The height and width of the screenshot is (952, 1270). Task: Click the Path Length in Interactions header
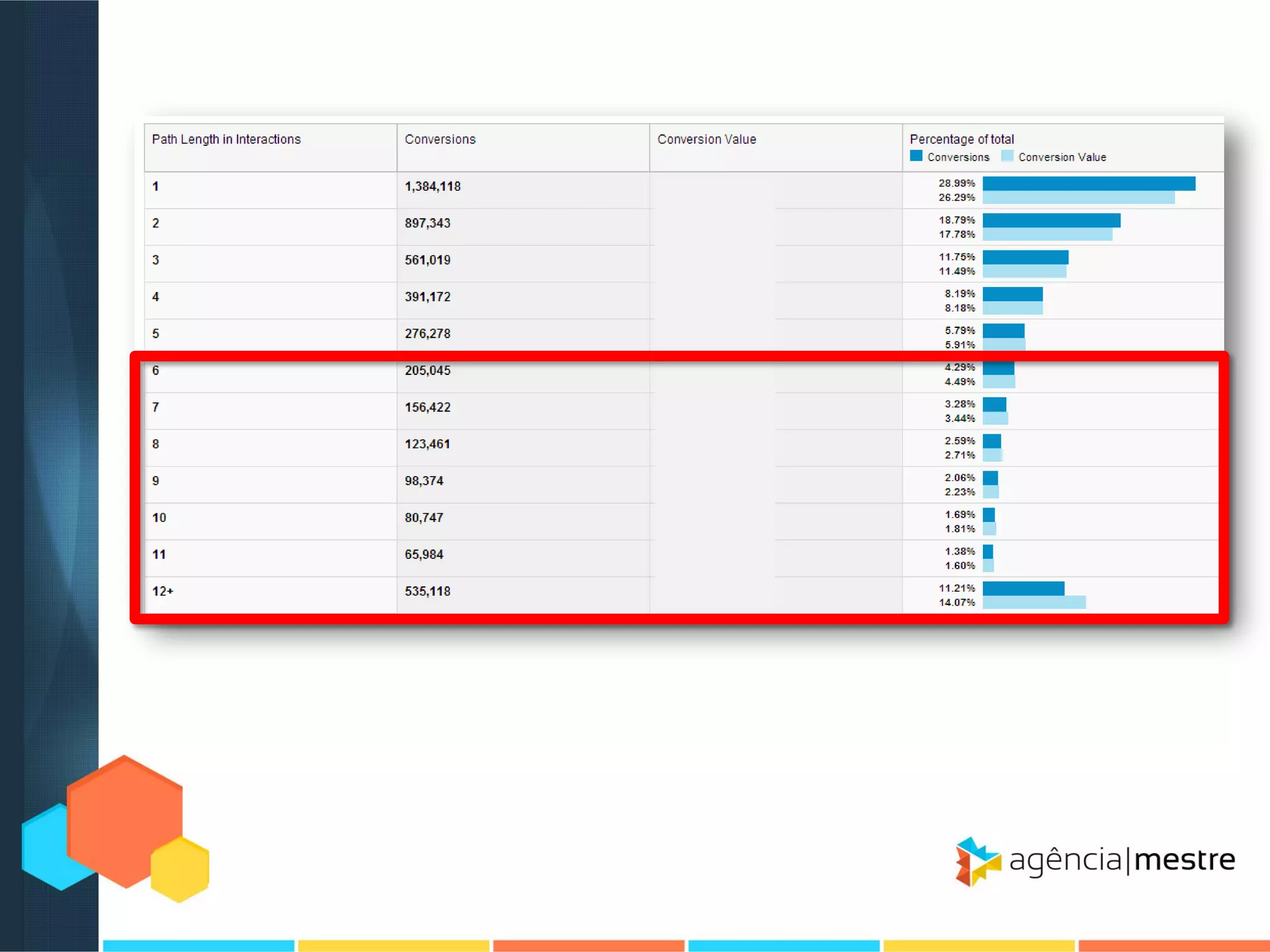(x=226, y=139)
